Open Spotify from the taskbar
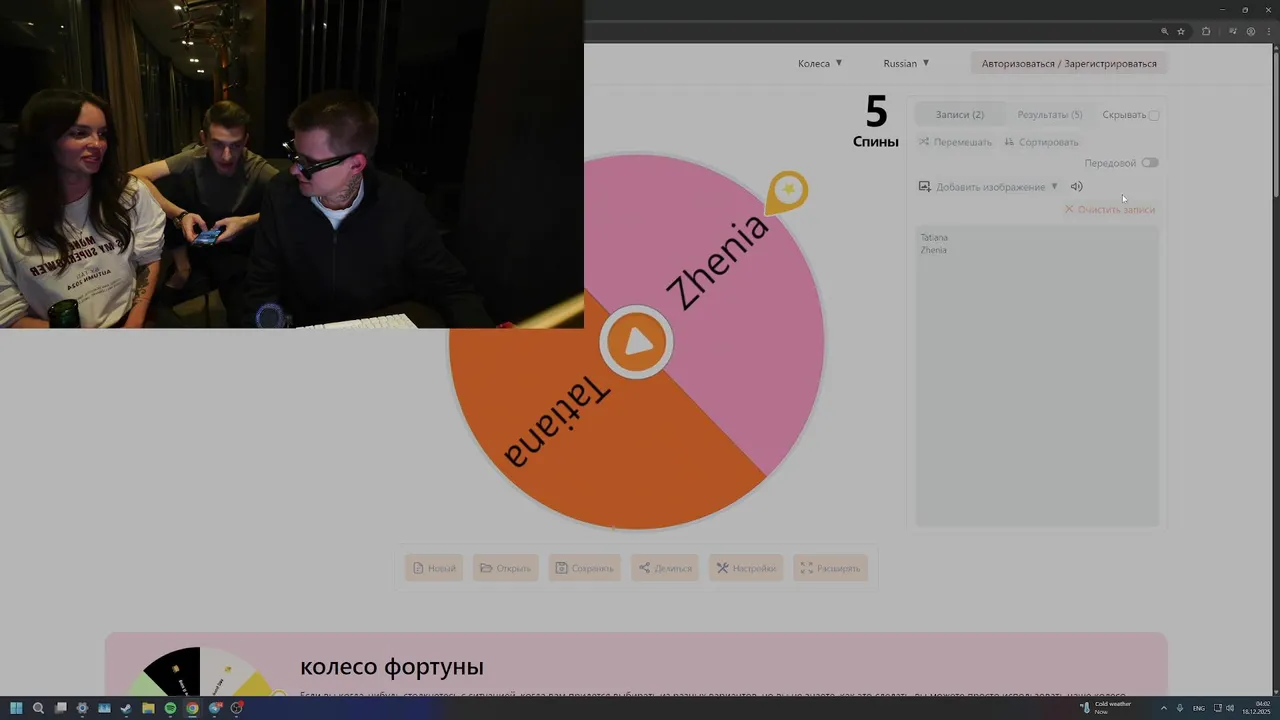This screenshot has width=1280, height=720. tap(170, 708)
